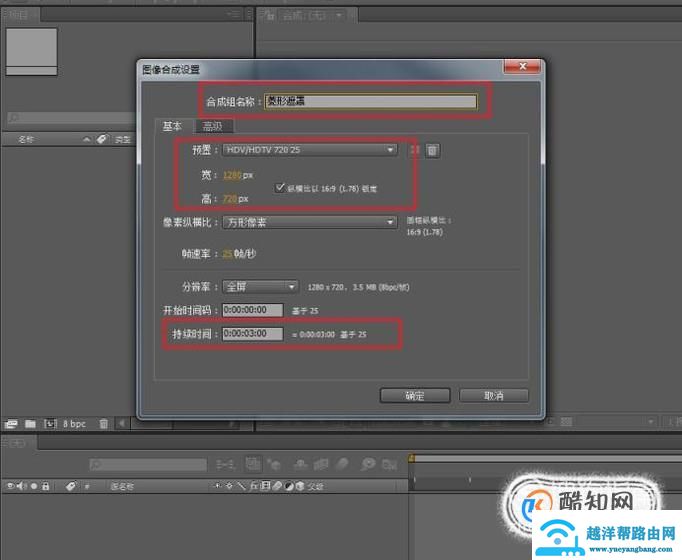This screenshot has width=682, height=560.
Task: Click the 父级 parent column header
Action: [315, 487]
